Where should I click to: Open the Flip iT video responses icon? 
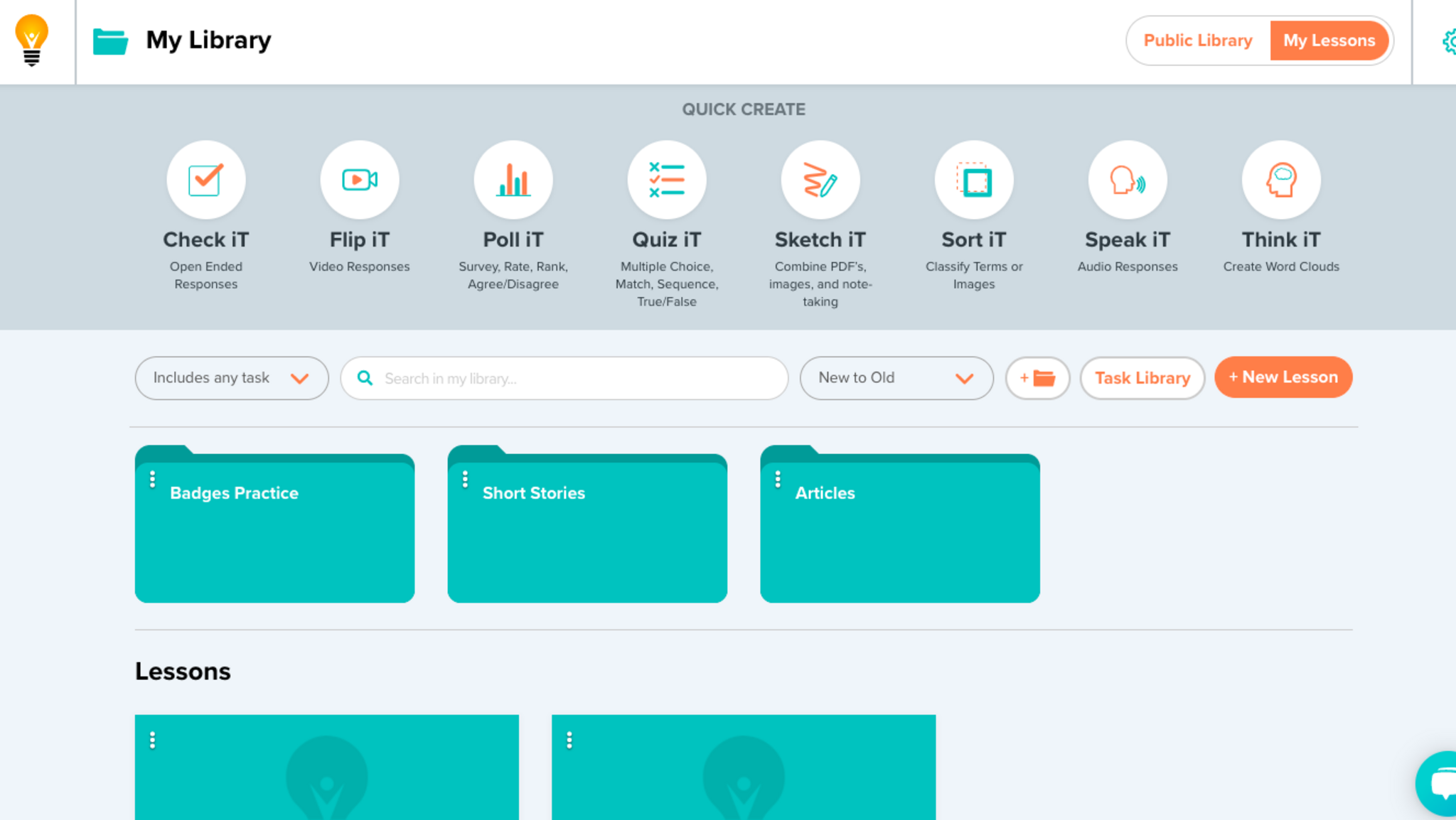coord(360,180)
